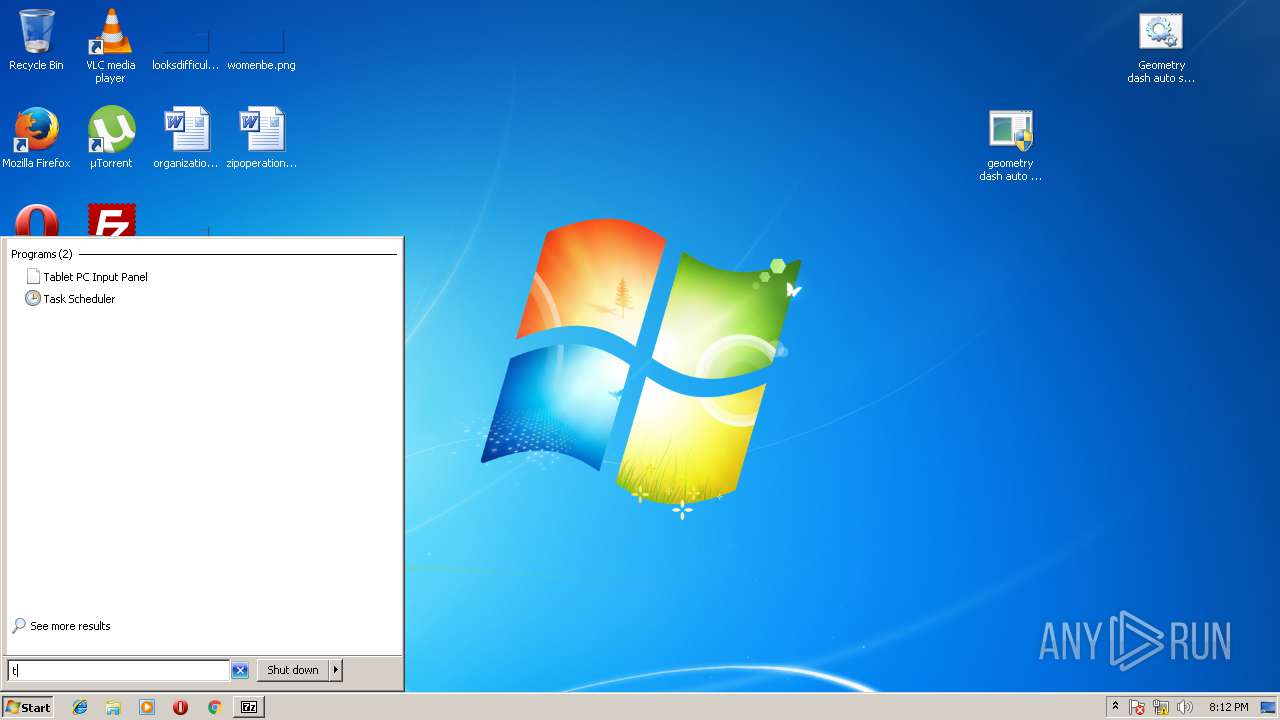The height and width of the screenshot is (720, 1280).
Task: Open Recycle Bin on desktop
Action: tap(36, 40)
